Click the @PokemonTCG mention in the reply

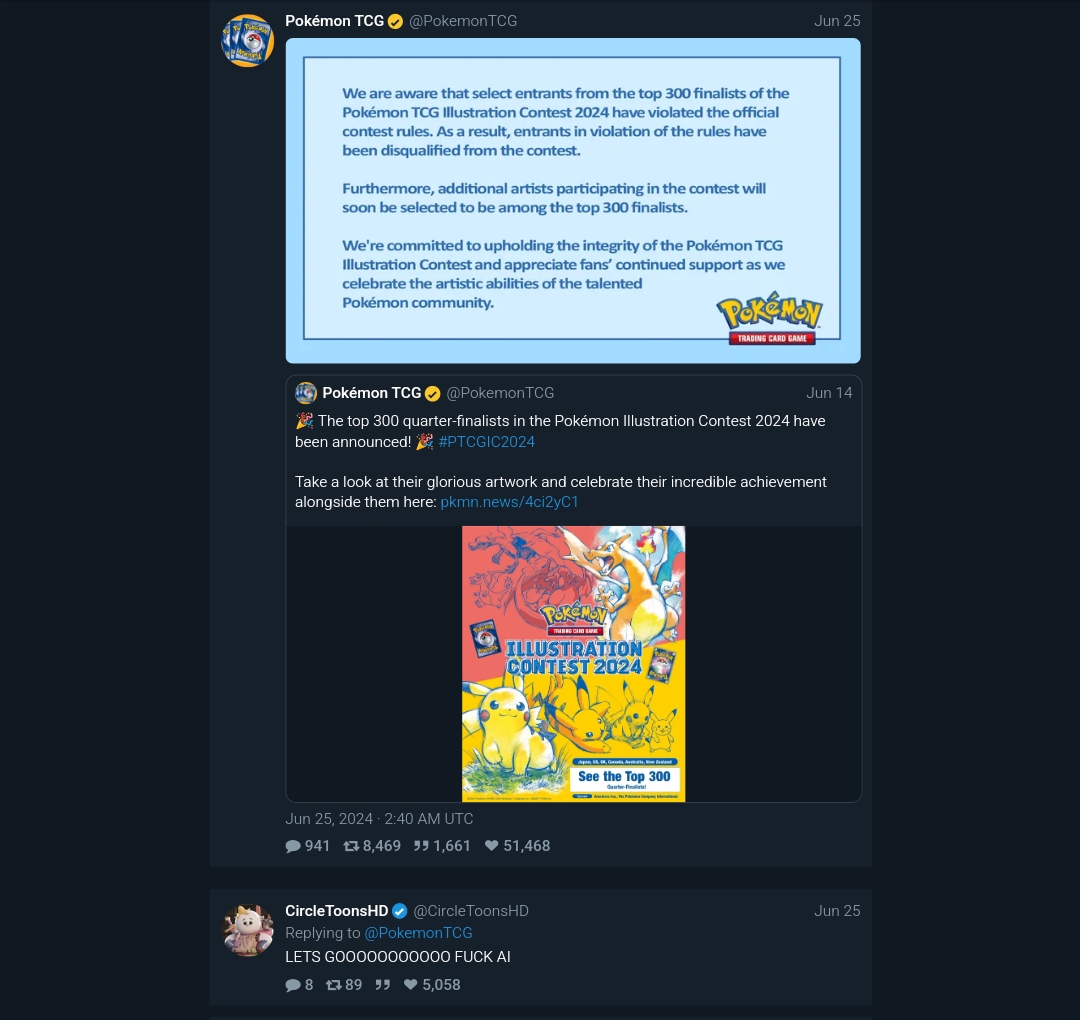click(418, 933)
